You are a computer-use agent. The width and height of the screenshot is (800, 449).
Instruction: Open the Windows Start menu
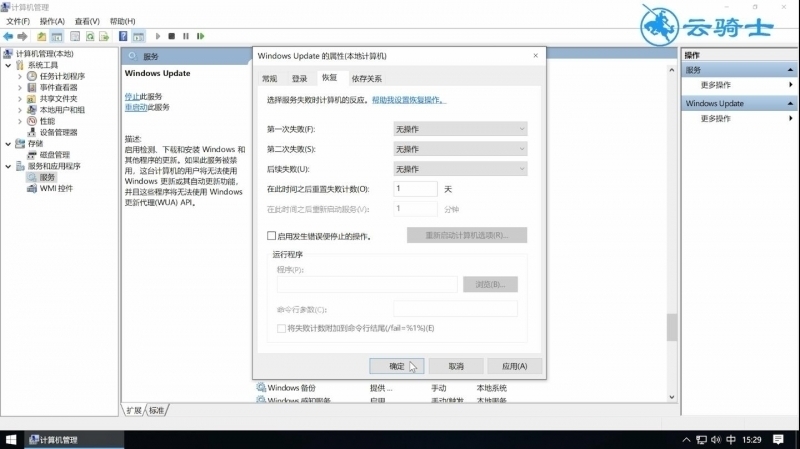tap(11, 439)
